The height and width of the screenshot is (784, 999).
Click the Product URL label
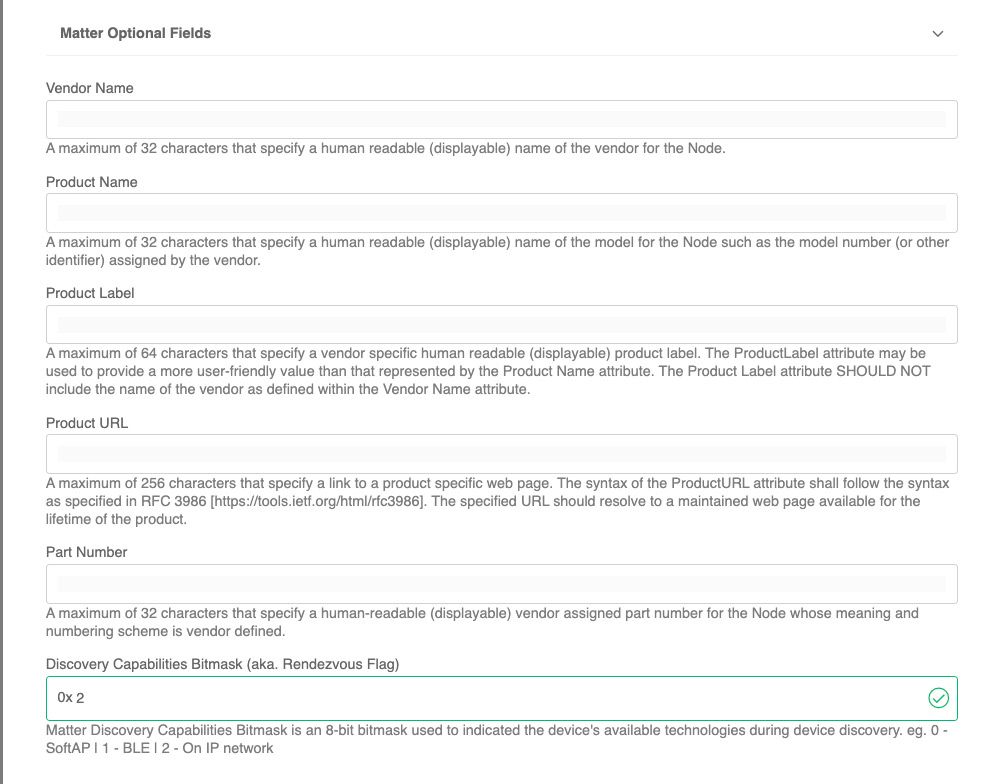point(86,423)
